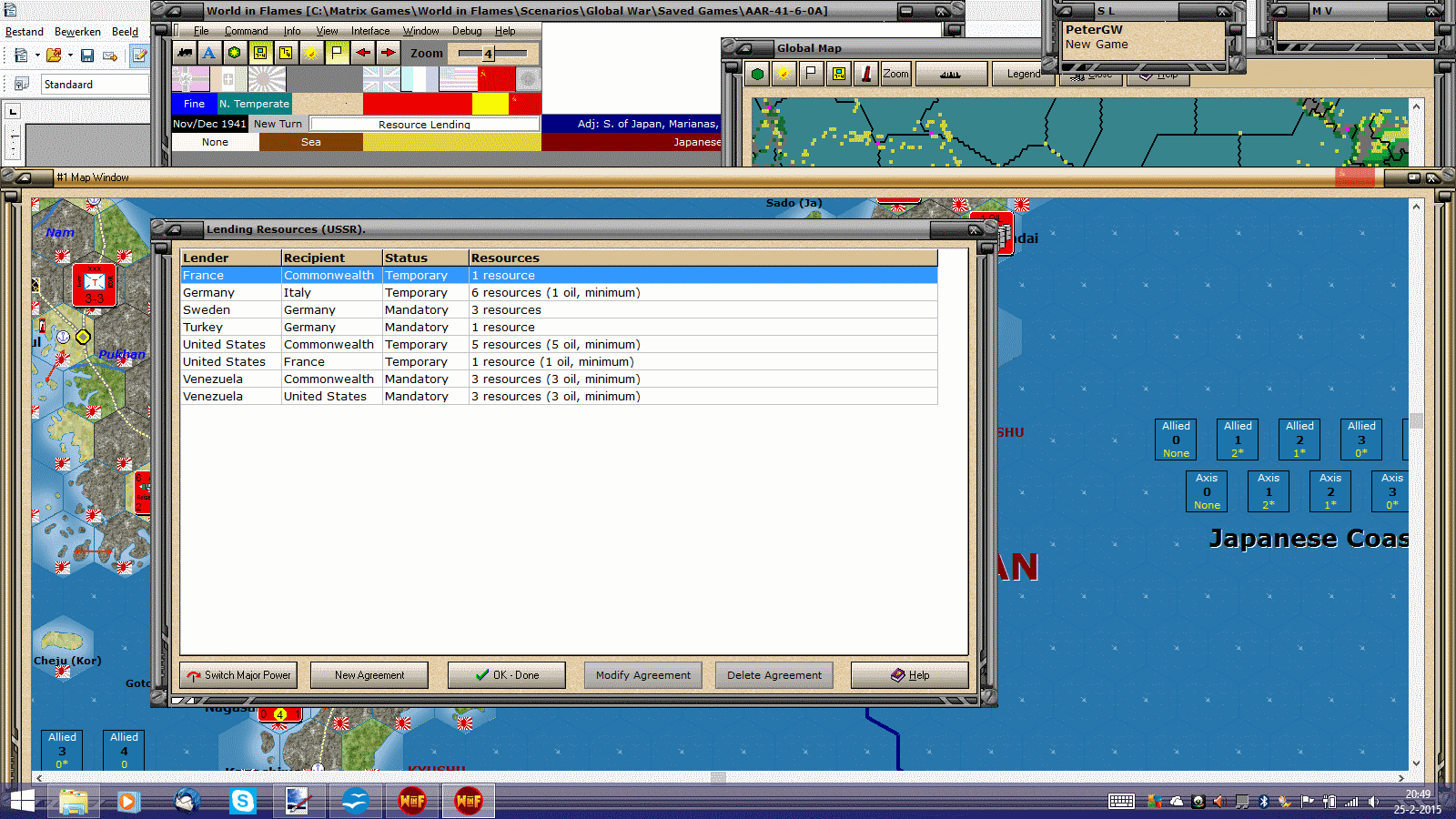Screen dimensions: 1456x819
Task: Click the weather sun icon in Global Map
Action: click(783, 74)
